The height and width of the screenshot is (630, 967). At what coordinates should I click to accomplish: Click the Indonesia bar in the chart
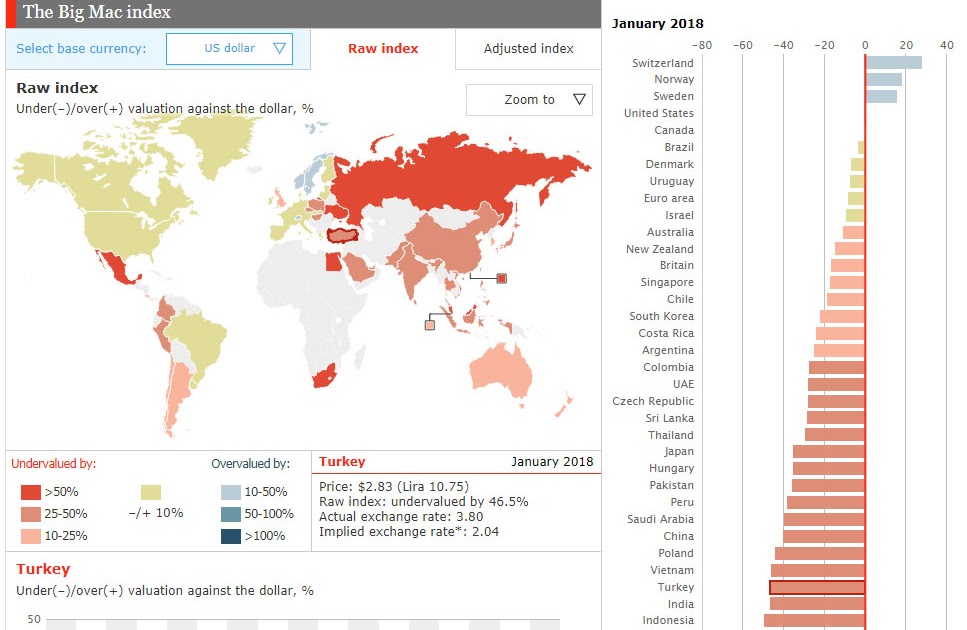[814, 621]
